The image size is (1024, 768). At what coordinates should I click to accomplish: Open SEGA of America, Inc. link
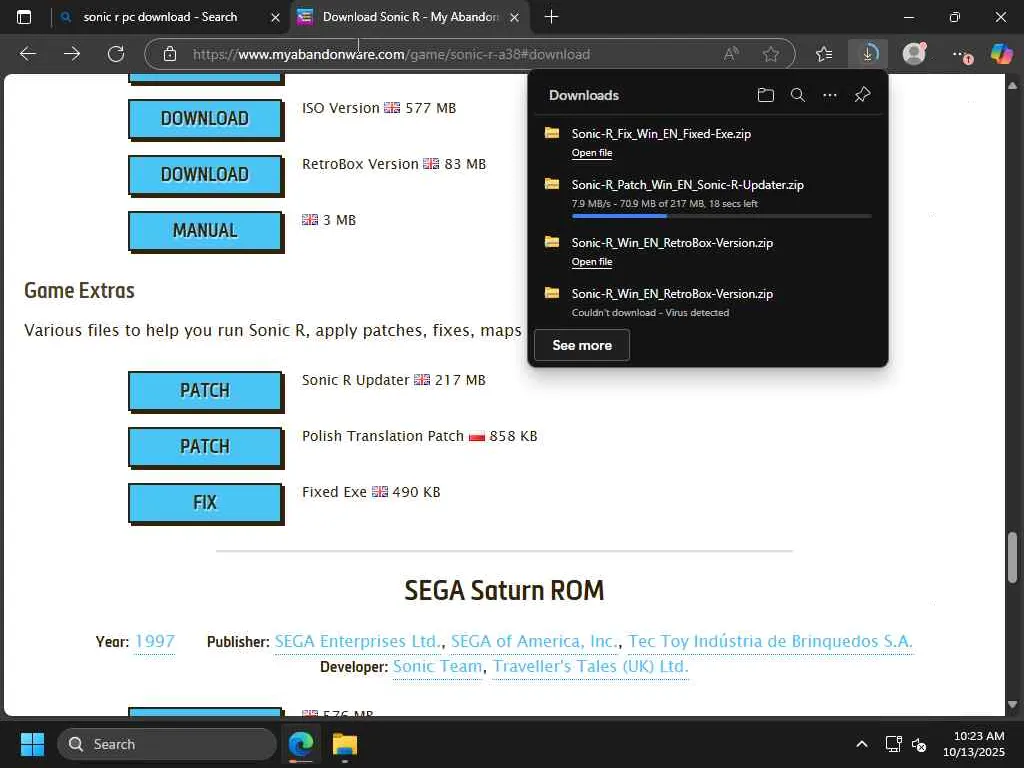coord(535,641)
